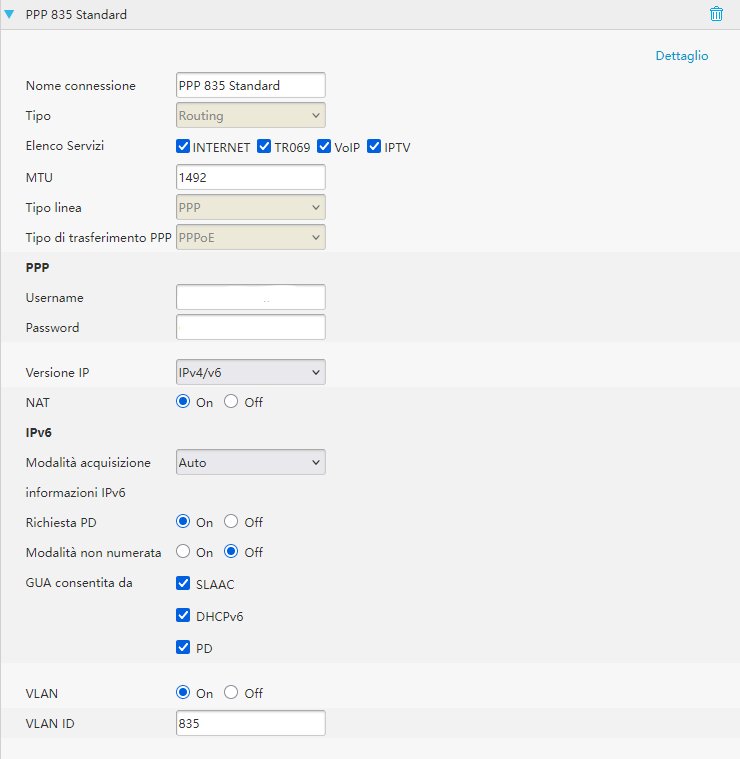Open the Dettaglio link
Image resolution: width=740 pixels, height=759 pixels.
tap(681, 56)
